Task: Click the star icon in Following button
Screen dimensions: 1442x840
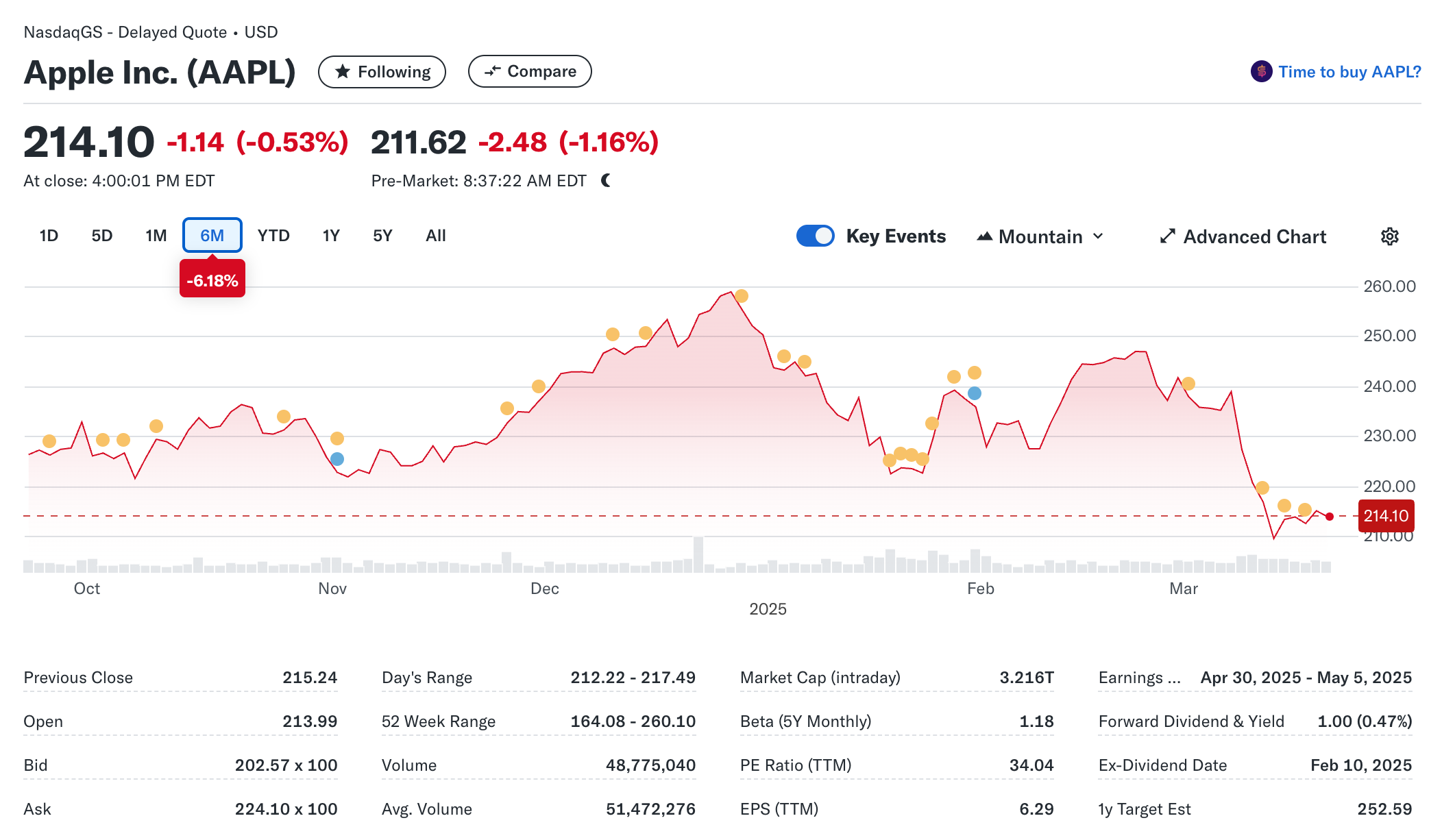Action: pyautogui.click(x=343, y=72)
